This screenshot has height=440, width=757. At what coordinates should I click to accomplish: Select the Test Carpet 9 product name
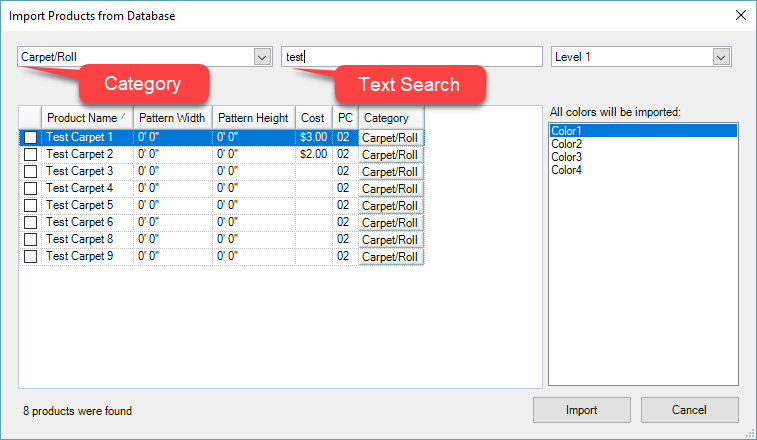click(x=80, y=256)
